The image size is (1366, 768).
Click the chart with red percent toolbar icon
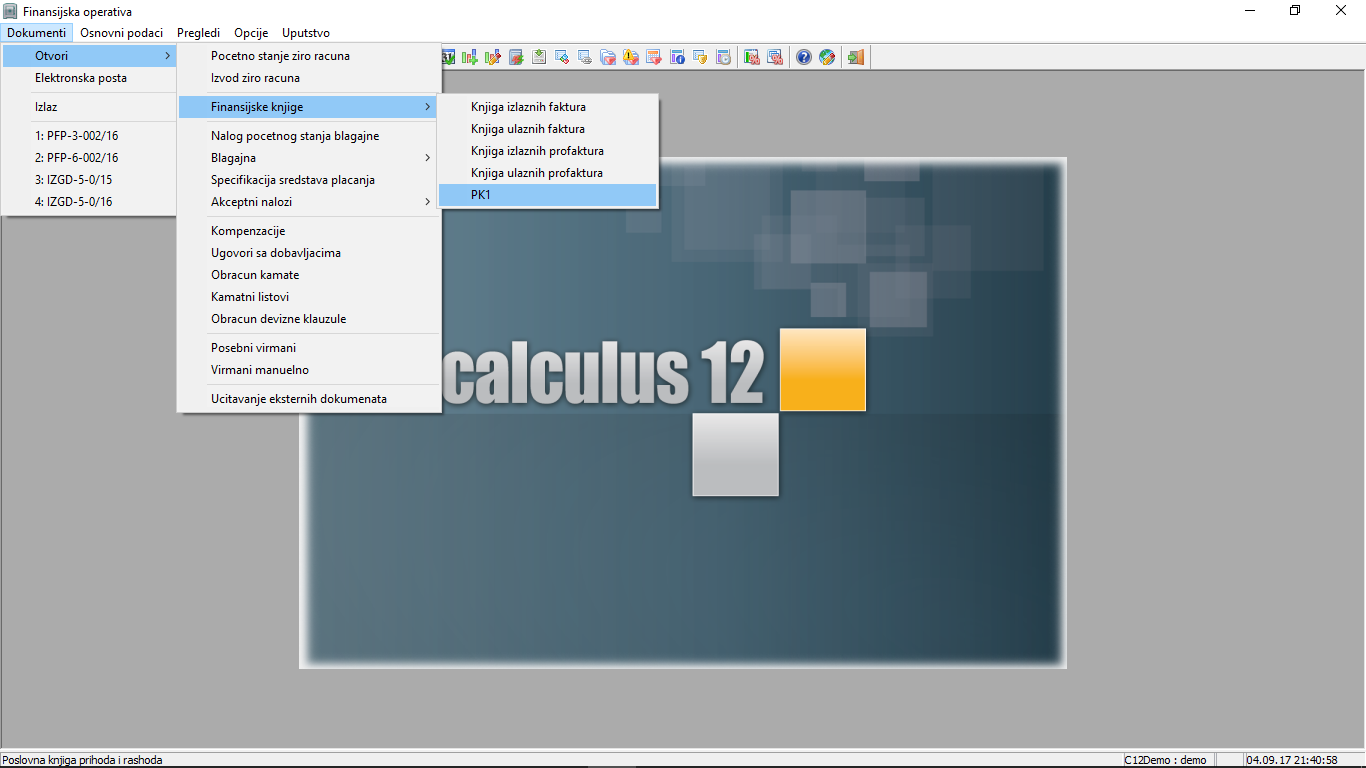tap(752, 57)
